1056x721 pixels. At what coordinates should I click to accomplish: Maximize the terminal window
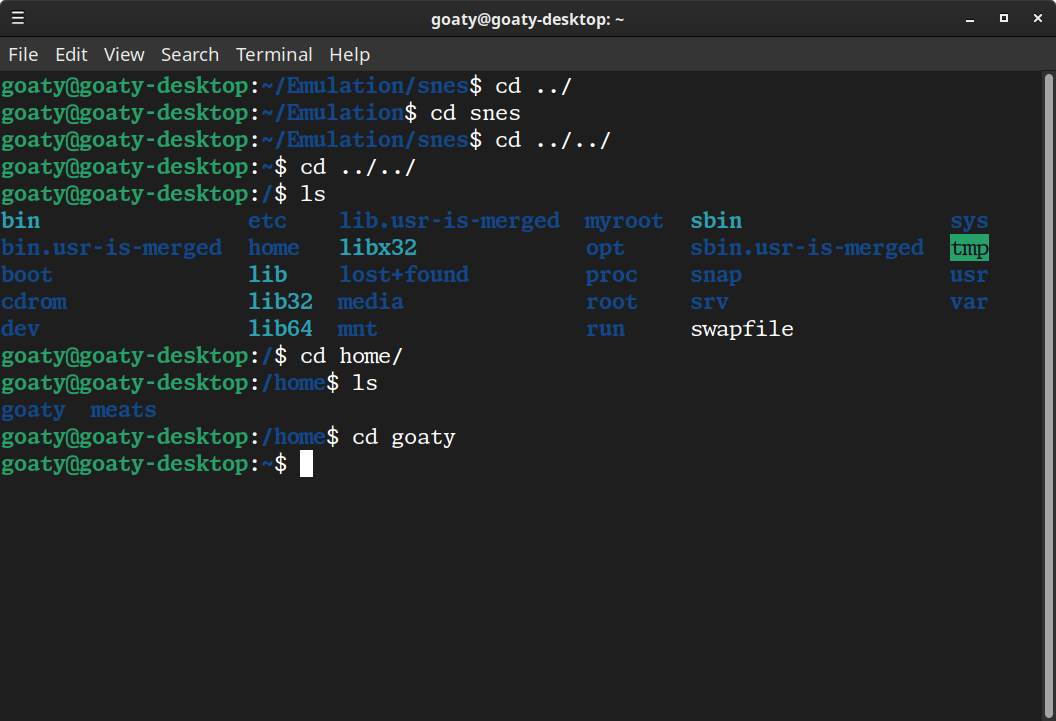pyautogui.click(x=1003, y=18)
